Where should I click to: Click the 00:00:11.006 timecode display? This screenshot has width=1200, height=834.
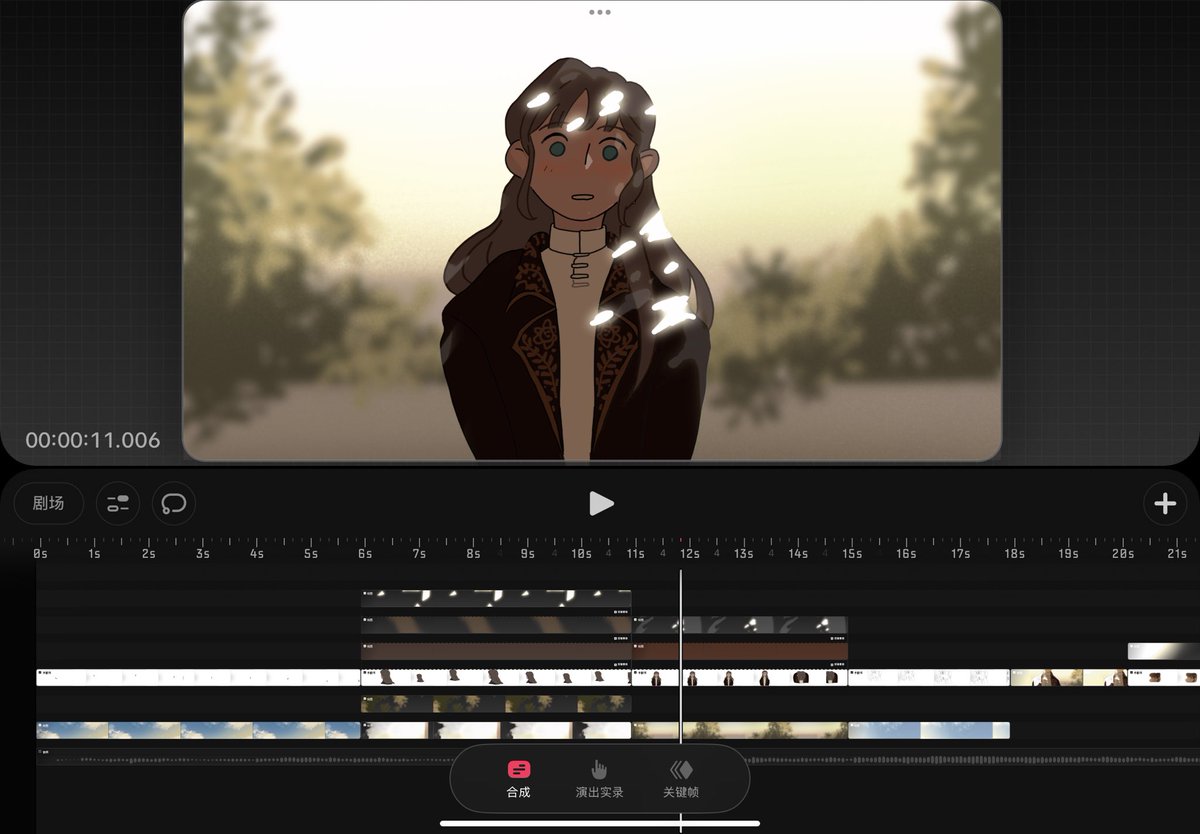[92, 440]
